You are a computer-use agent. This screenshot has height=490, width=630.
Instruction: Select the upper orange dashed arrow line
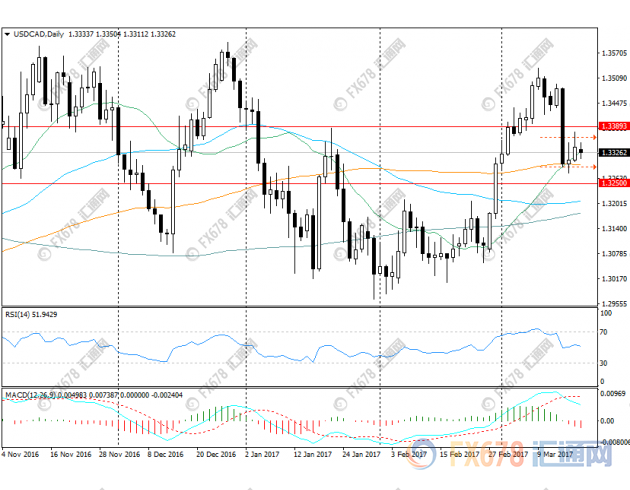click(x=568, y=137)
